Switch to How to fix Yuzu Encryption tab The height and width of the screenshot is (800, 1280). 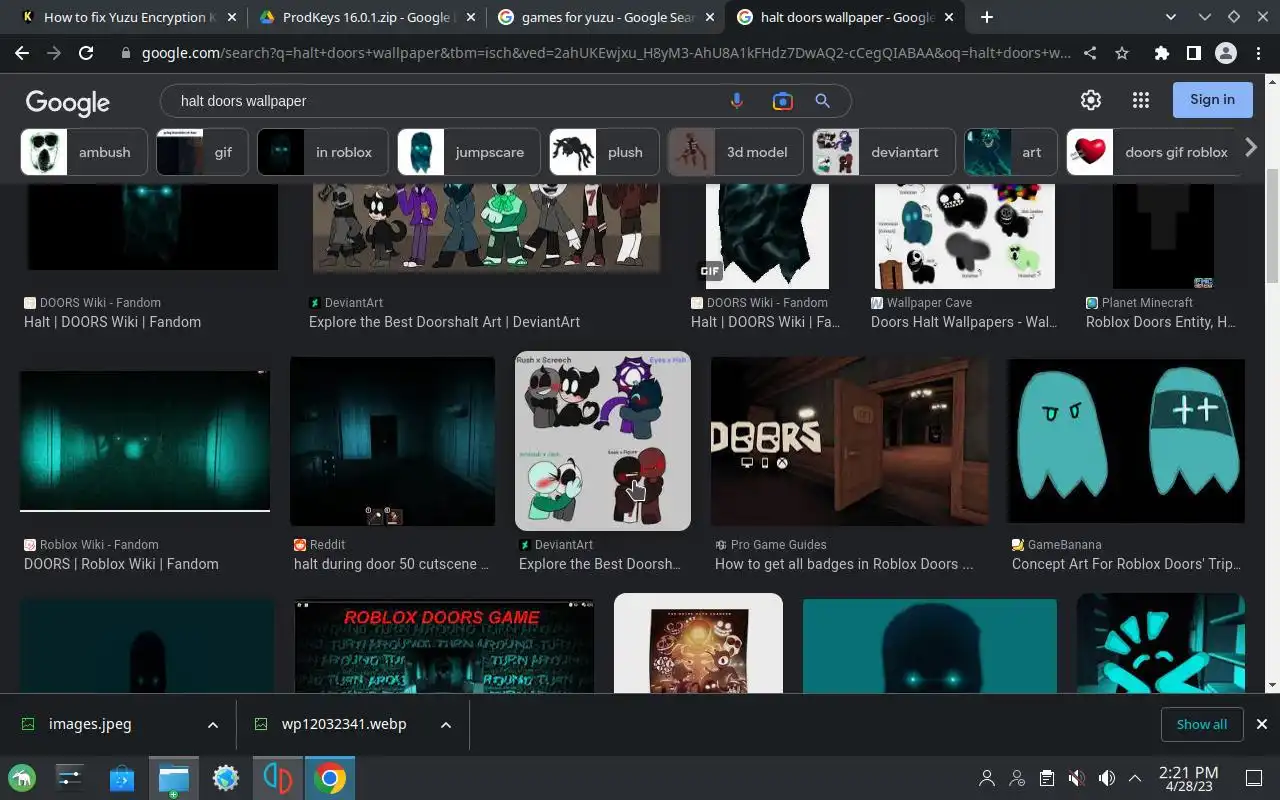(x=130, y=17)
